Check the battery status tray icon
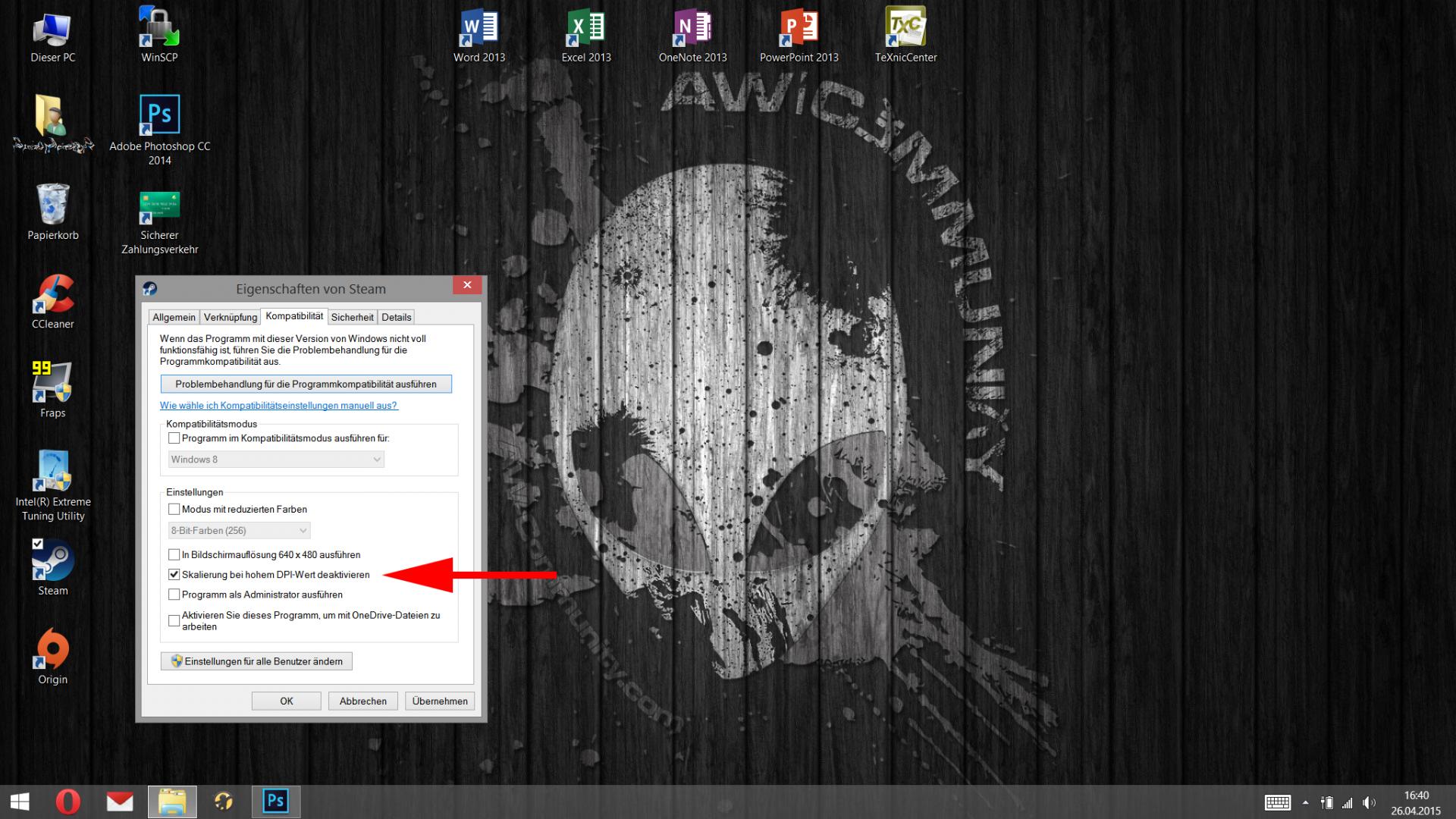 click(x=1327, y=802)
